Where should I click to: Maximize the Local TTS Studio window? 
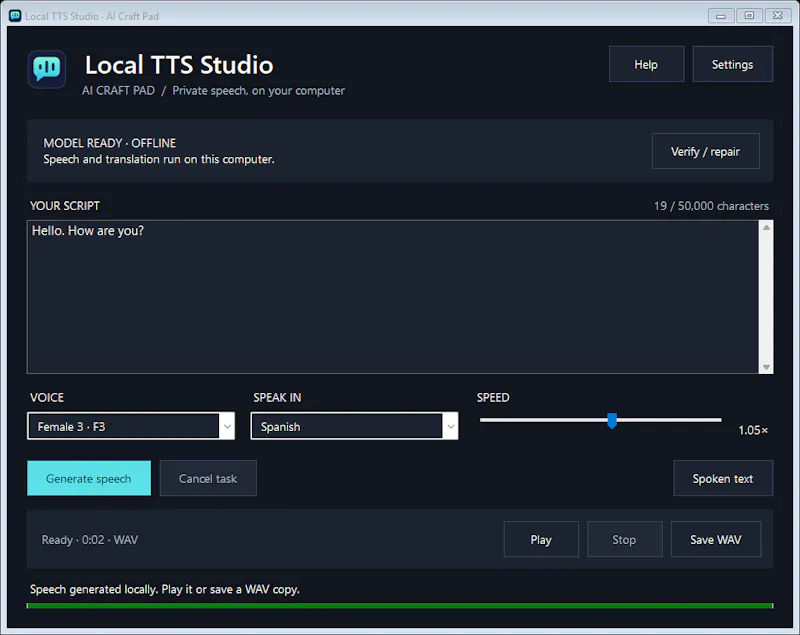[x=749, y=16]
